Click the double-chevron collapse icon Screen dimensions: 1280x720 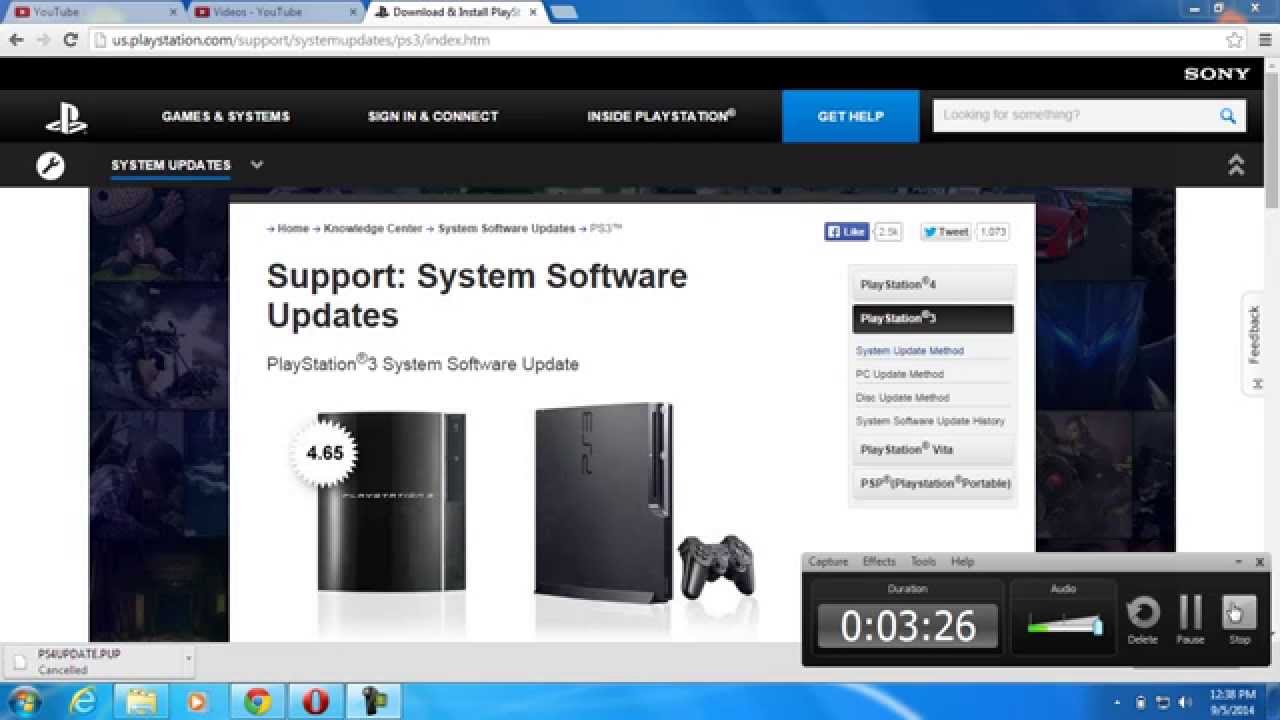(x=1236, y=165)
